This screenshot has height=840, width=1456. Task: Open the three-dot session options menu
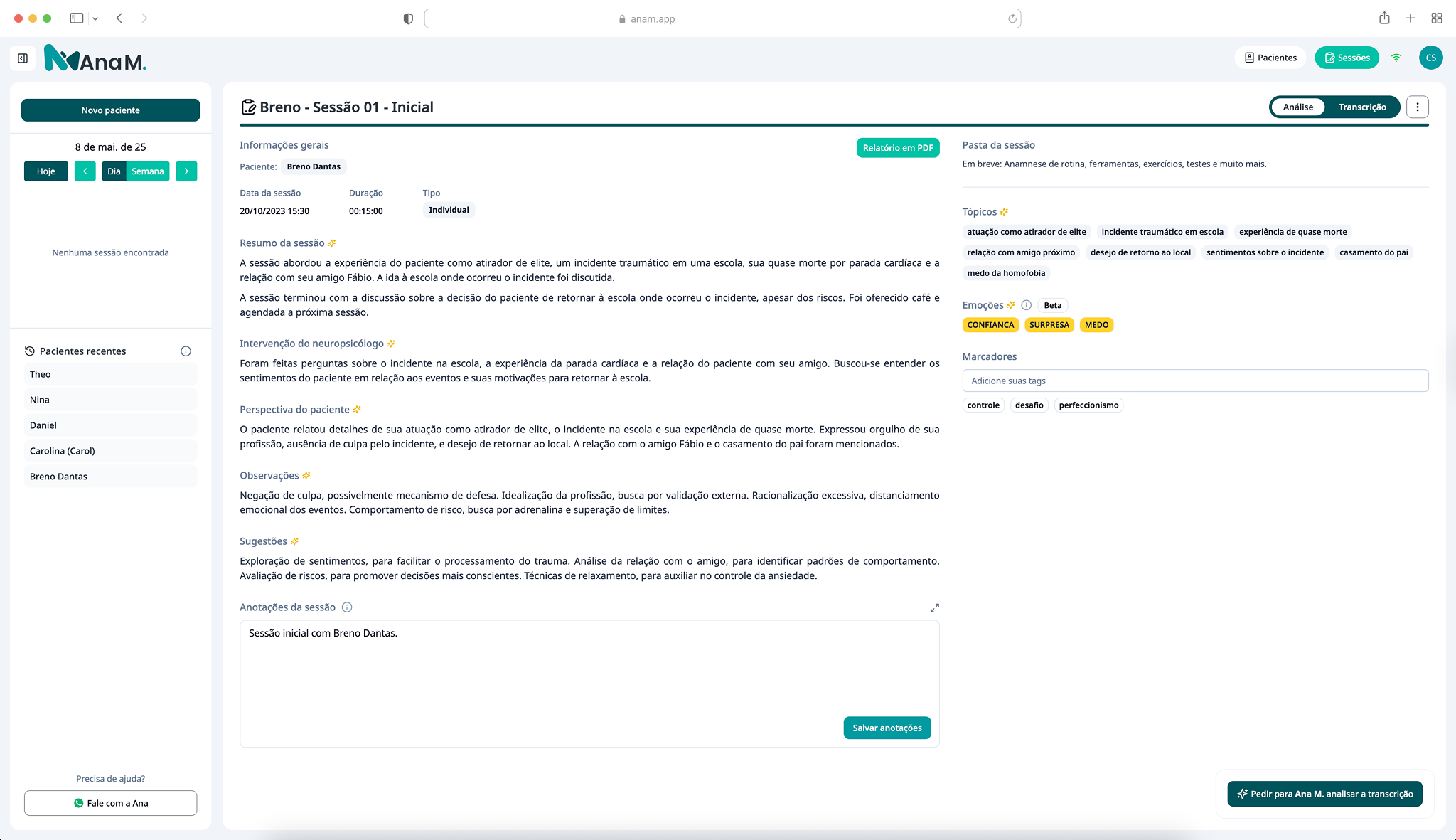point(1418,107)
